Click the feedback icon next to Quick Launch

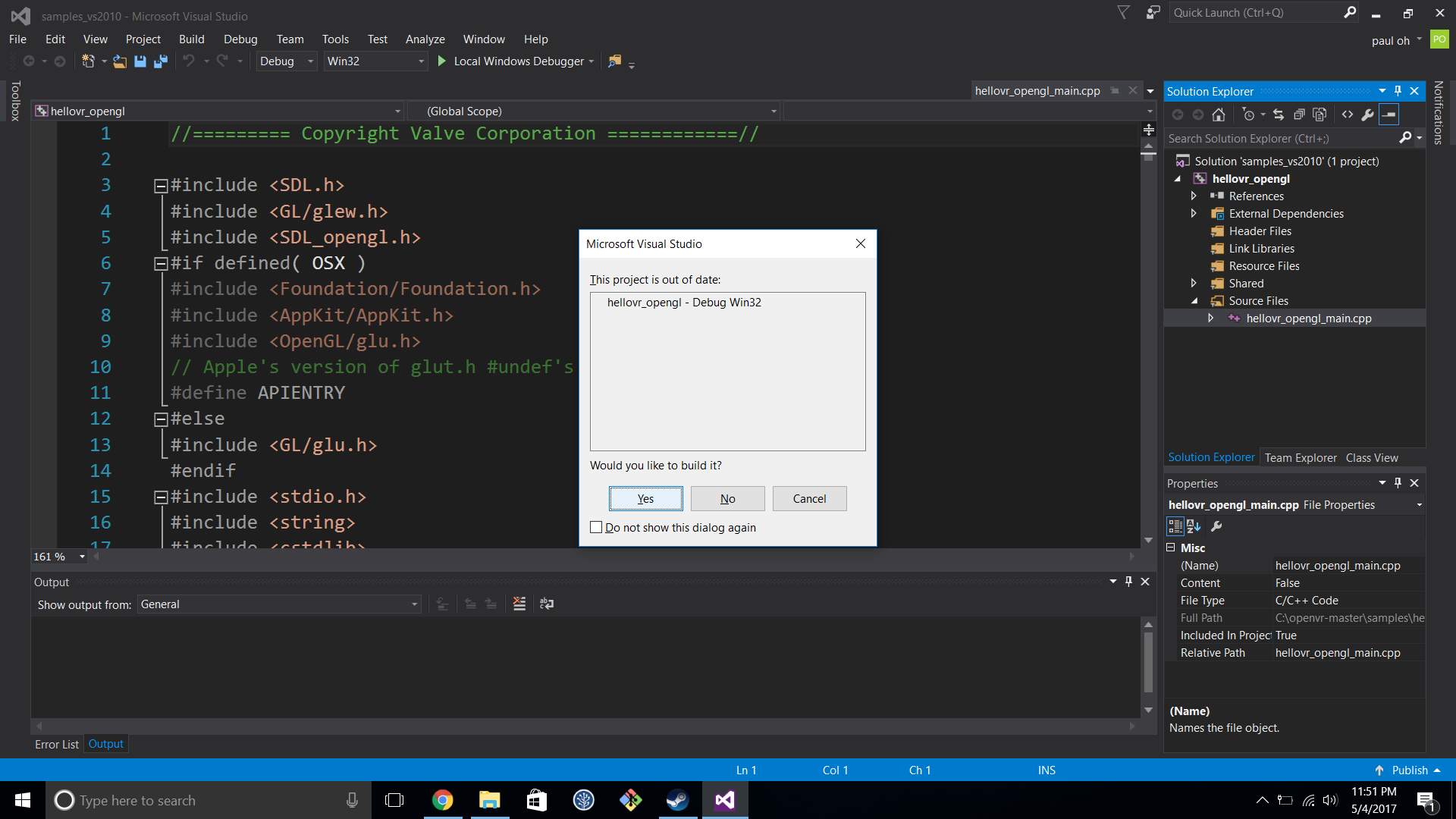pyautogui.click(x=1153, y=13)
